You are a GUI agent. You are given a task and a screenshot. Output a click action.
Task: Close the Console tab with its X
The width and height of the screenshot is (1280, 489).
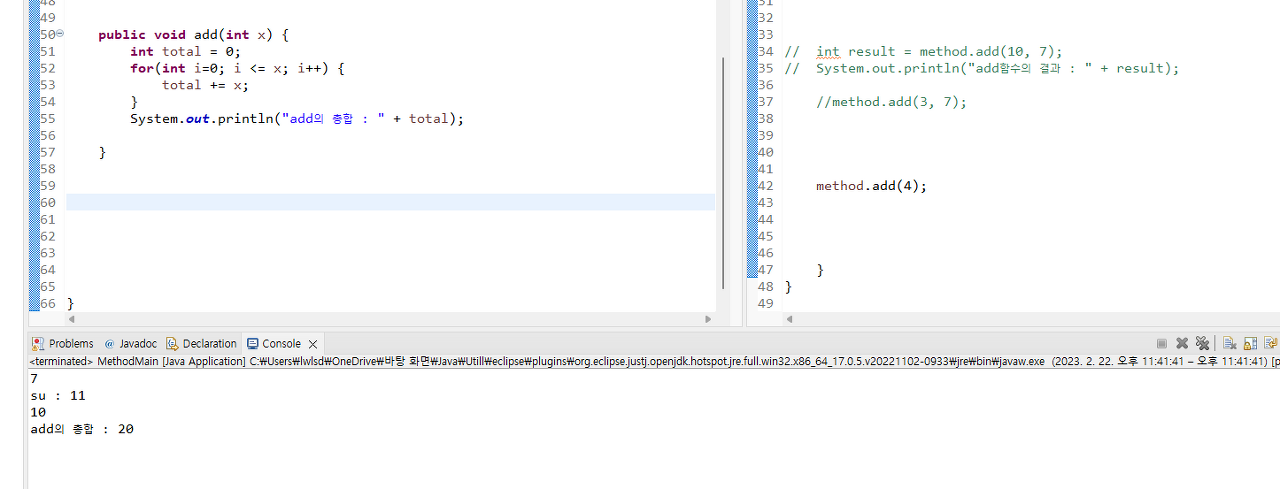(313, 344)
